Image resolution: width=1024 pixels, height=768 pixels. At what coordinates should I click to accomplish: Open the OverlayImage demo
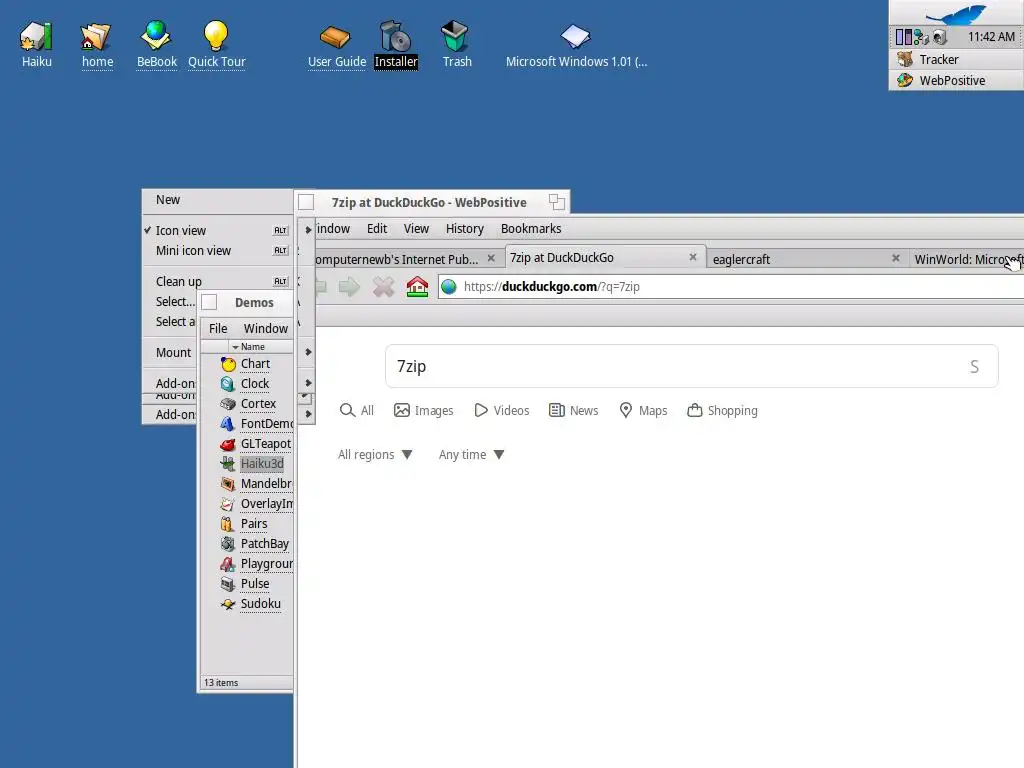click(x=256, y=504)
